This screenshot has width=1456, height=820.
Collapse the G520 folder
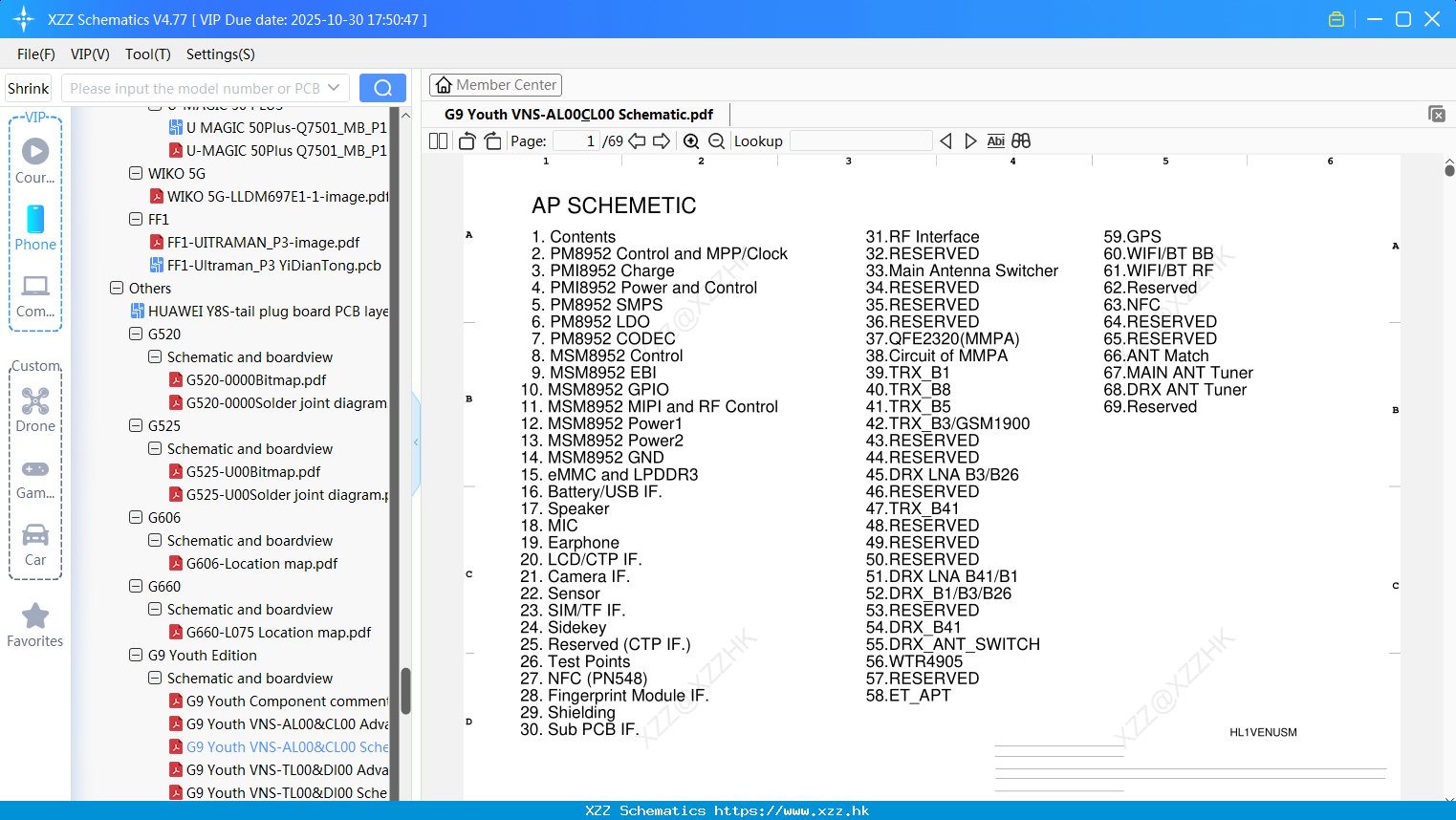point(136,334)
